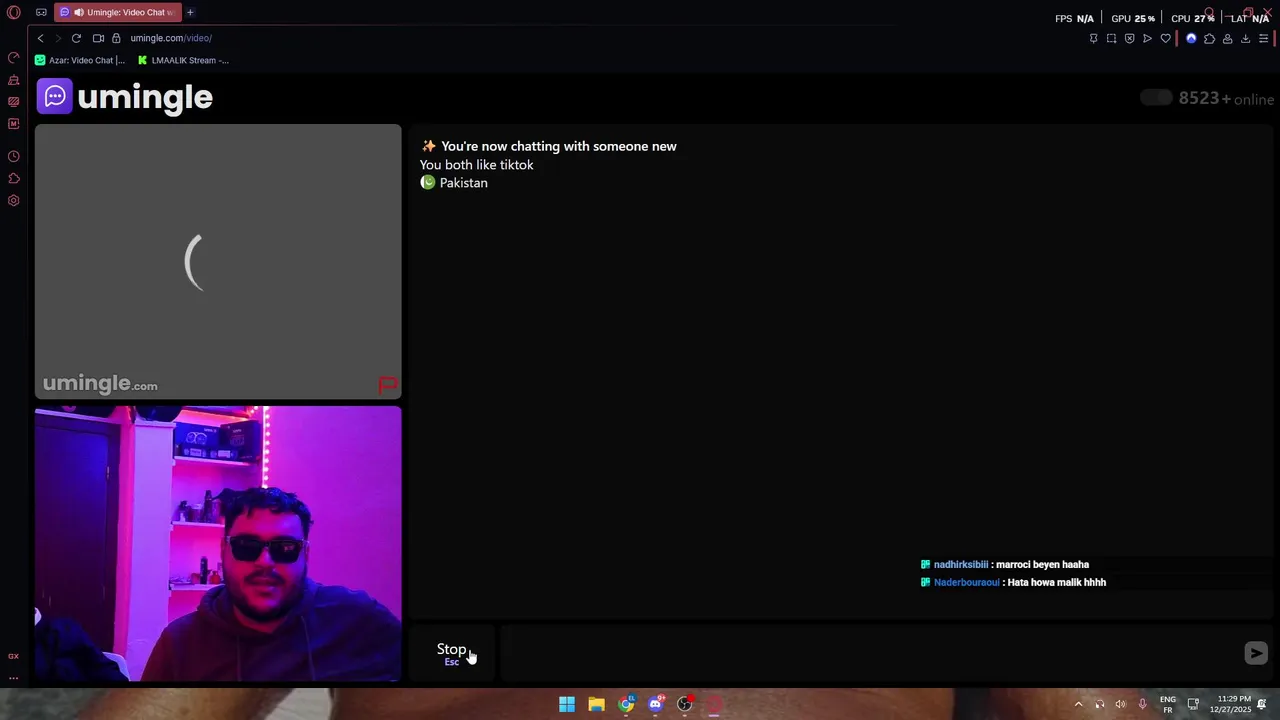View site security padlock info

(116, 38)
